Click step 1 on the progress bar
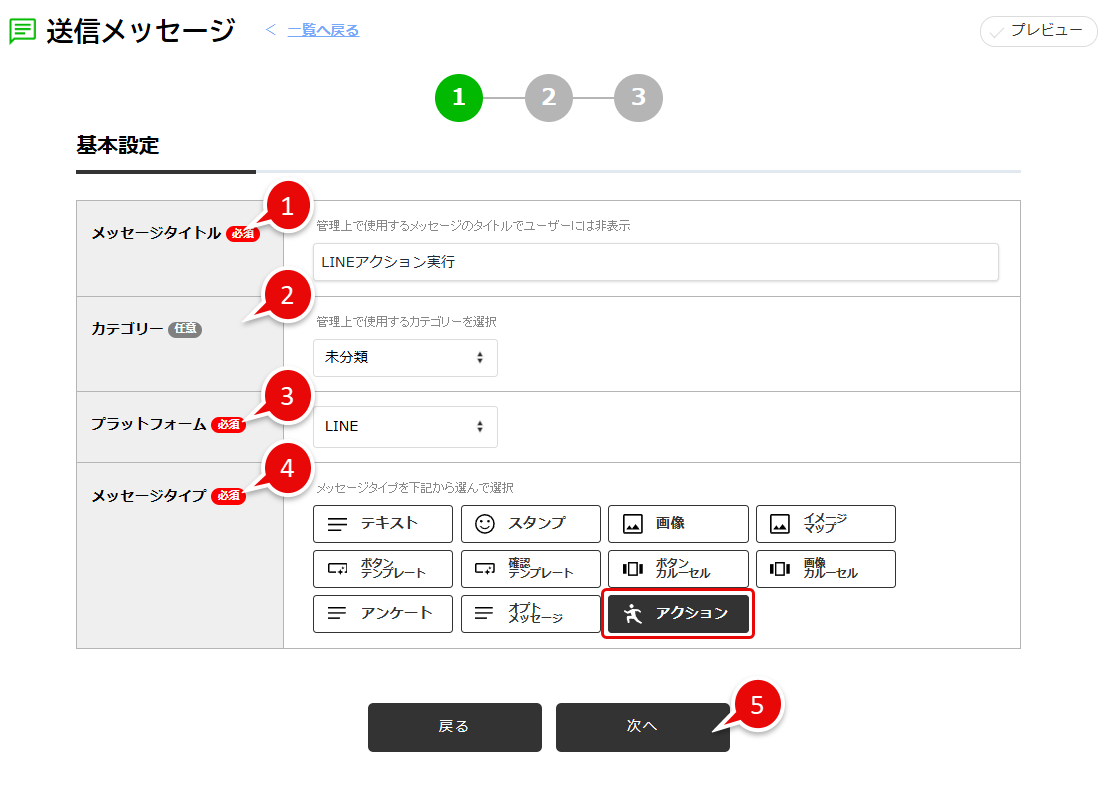The height and width of the screenshot is (788, 1105). point(458,97)
